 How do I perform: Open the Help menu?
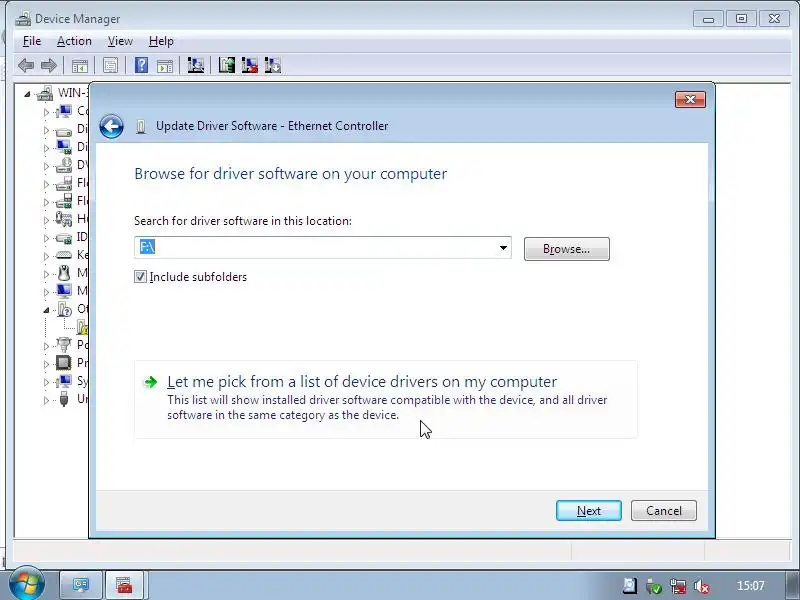point(161,41)
